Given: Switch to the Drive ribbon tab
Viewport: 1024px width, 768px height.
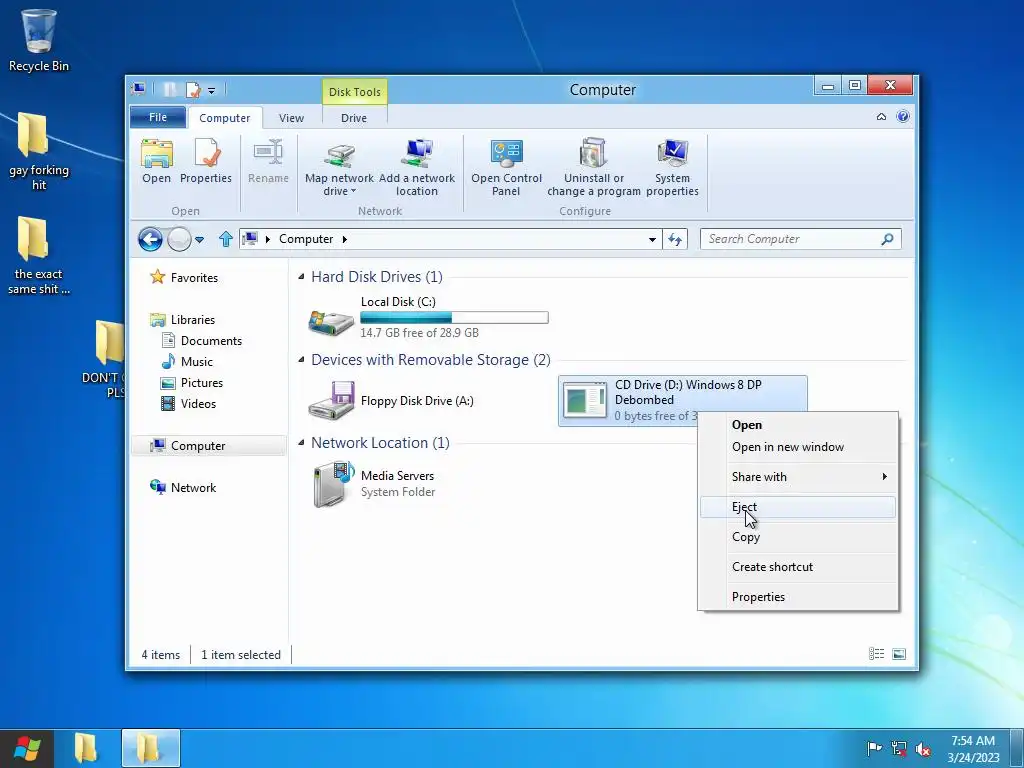Looking at the screenshot, I should coord(354,118).
